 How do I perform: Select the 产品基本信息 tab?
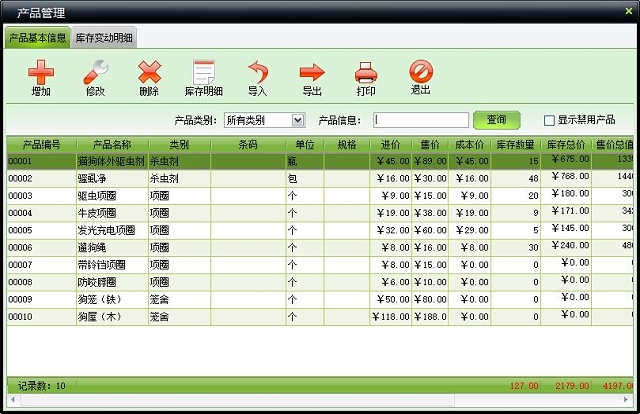pos(37,38)
